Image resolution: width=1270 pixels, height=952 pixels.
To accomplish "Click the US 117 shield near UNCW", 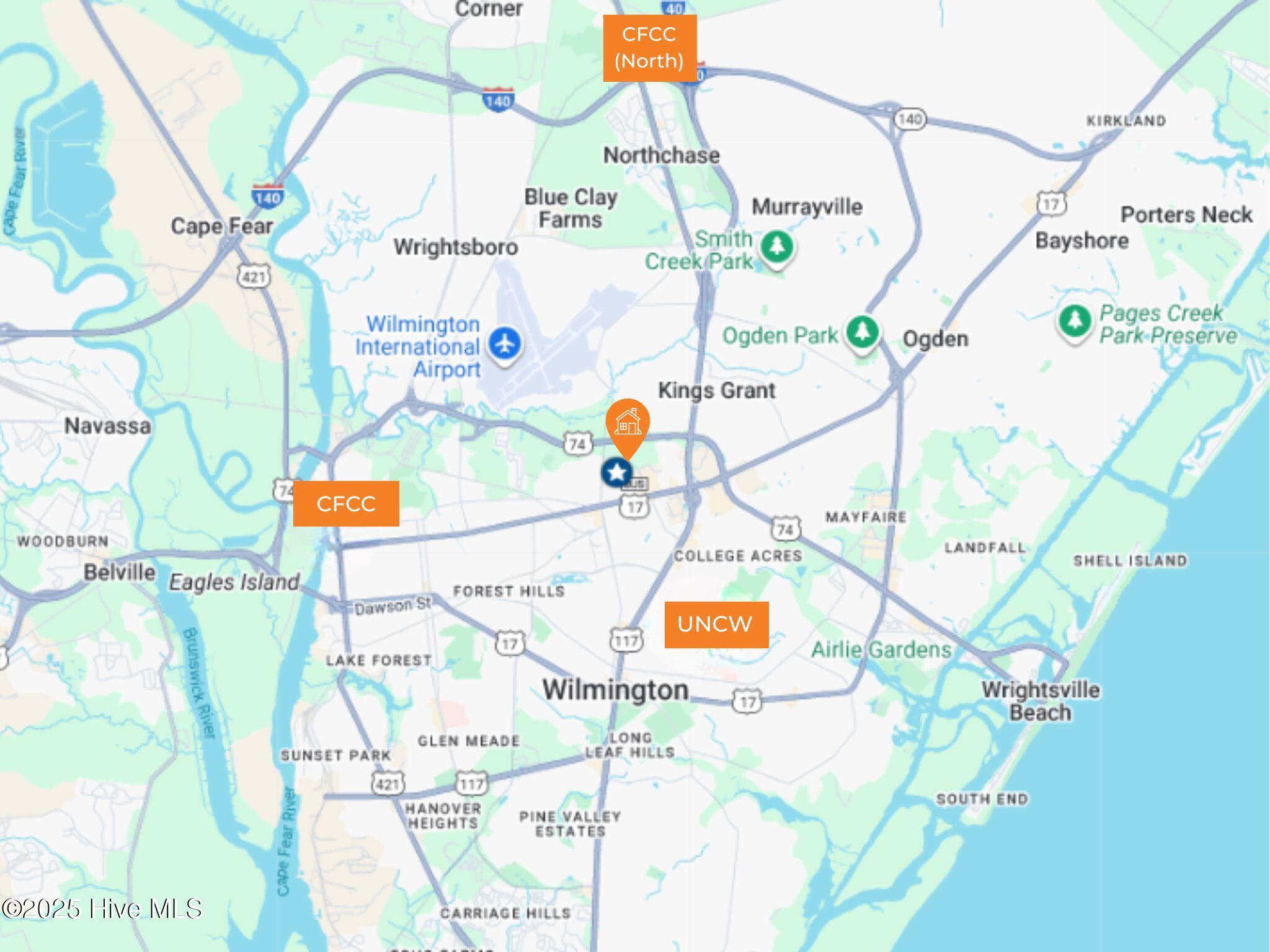I will pos(626,640).
